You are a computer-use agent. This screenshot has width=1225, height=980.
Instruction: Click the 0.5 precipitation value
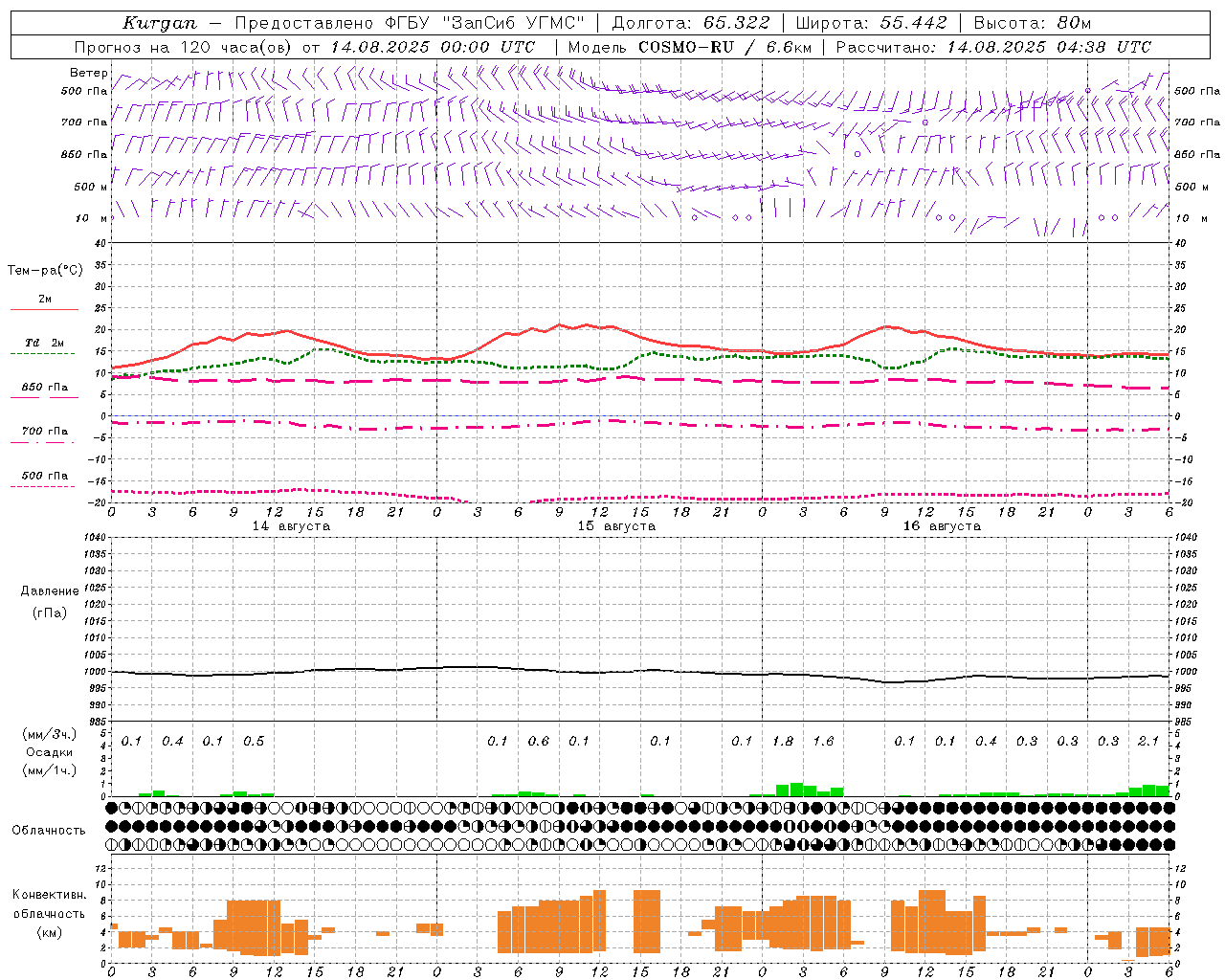[254, 741]
